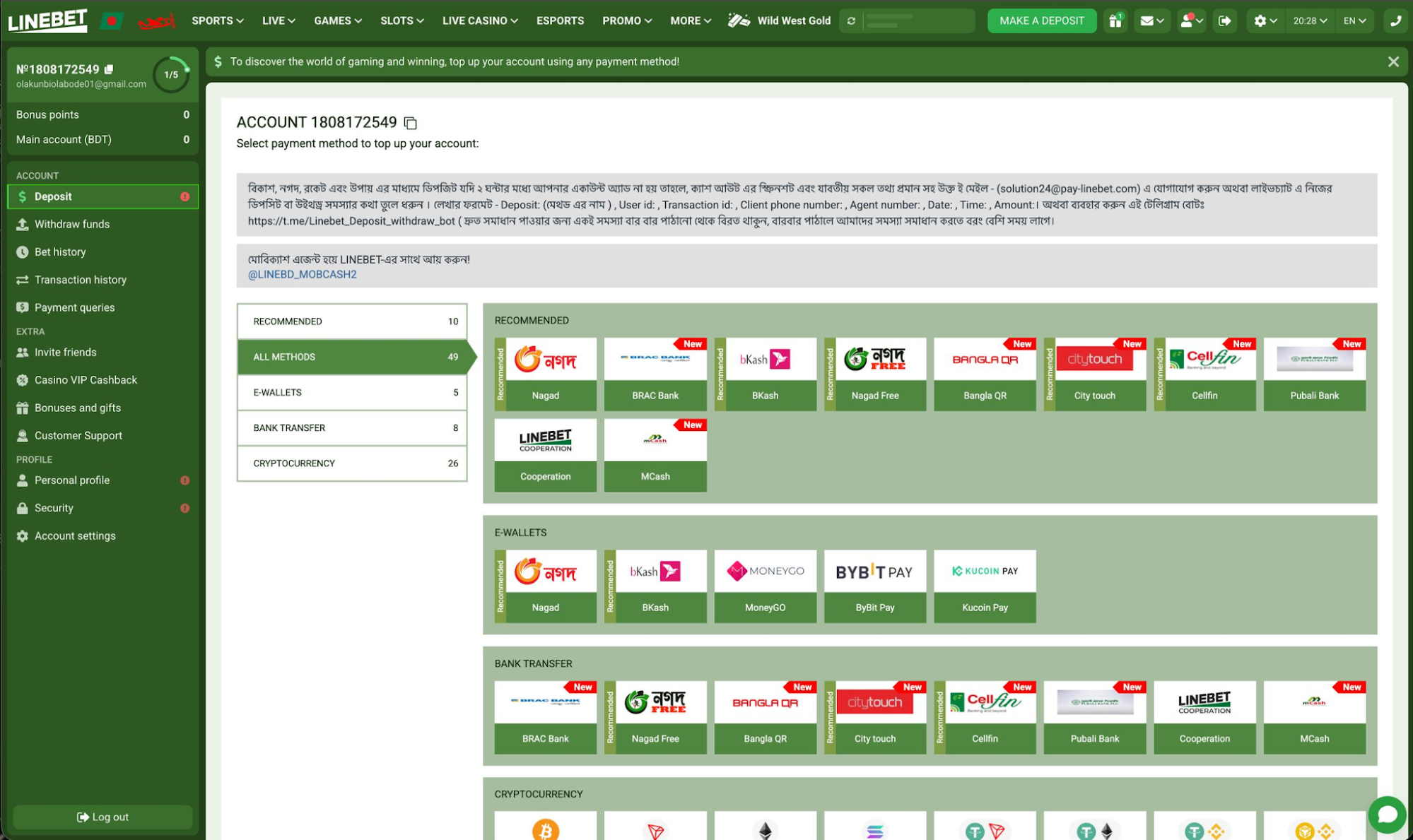
Task: Choose BKash in Recommended section
Action: click(x=765, y=374)
